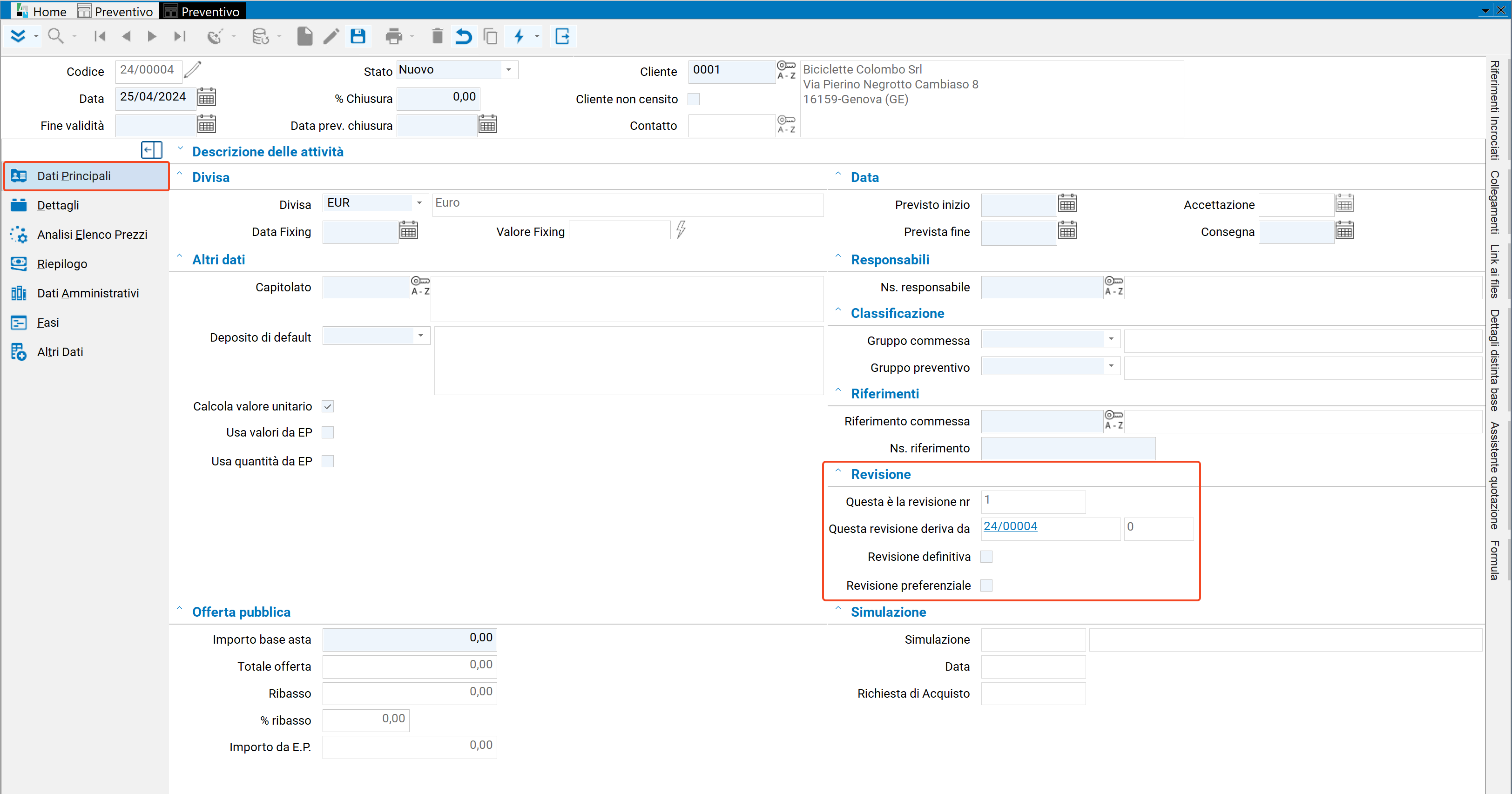Click the pencil next to Codice
Image resolution: width=1512 pixels, height=794 pixels.
[193, 70]
